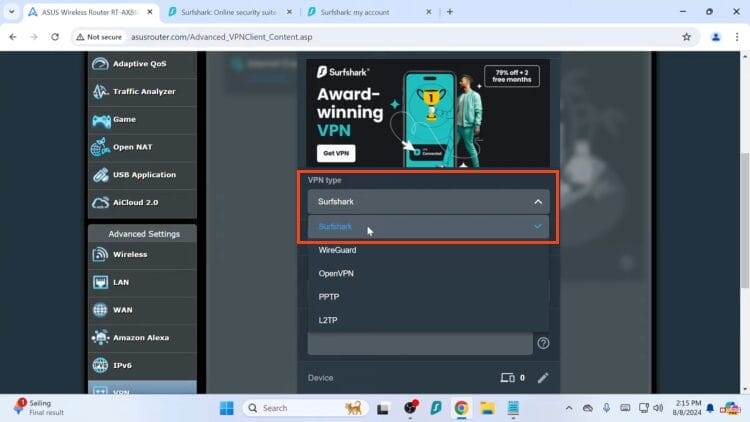Go back to previous page
This screenshot has height=422, width=750.
pos(13,37)
